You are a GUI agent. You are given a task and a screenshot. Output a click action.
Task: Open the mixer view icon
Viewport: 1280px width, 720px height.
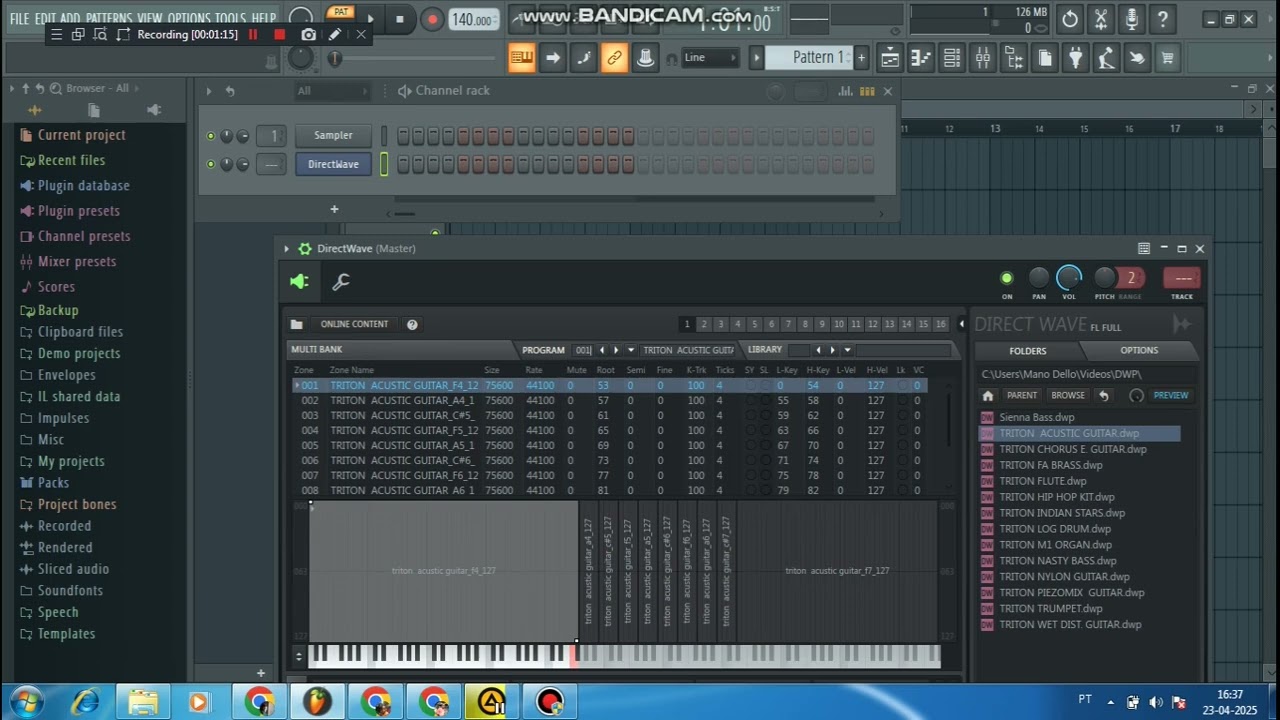click(x=983, y=58)
